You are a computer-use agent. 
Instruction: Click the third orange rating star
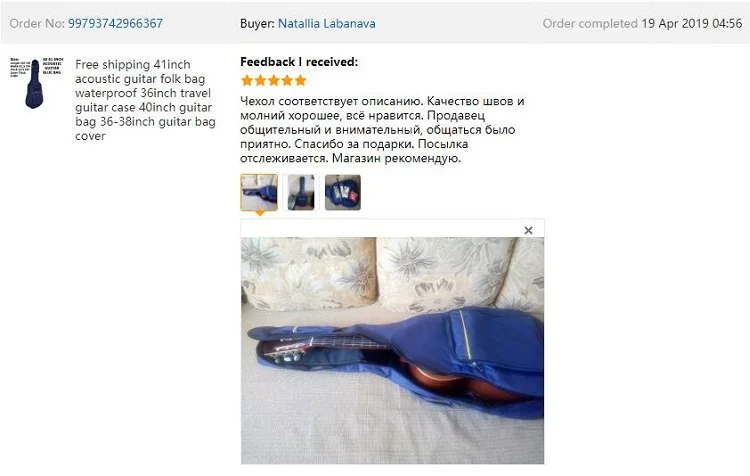274,80
